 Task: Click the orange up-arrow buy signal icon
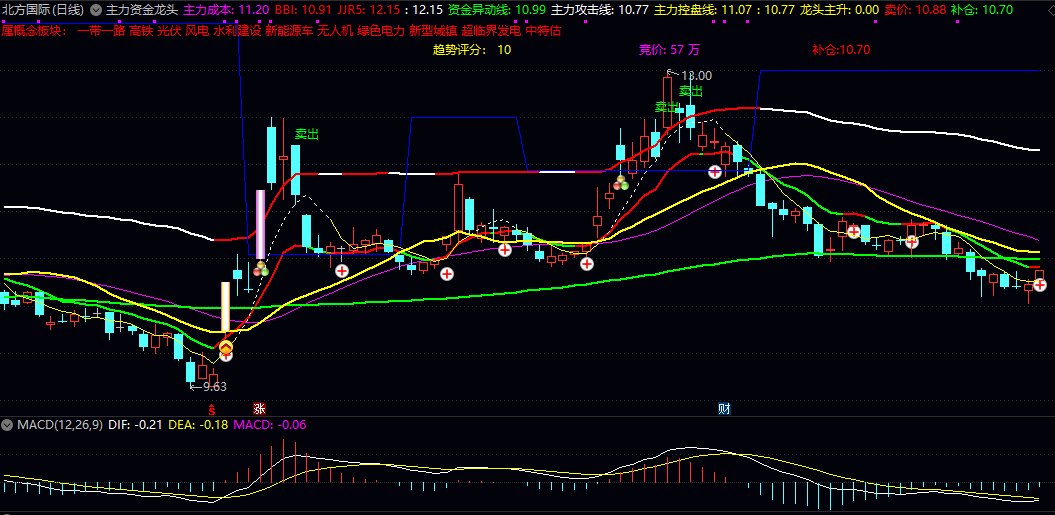click(226, 347)
